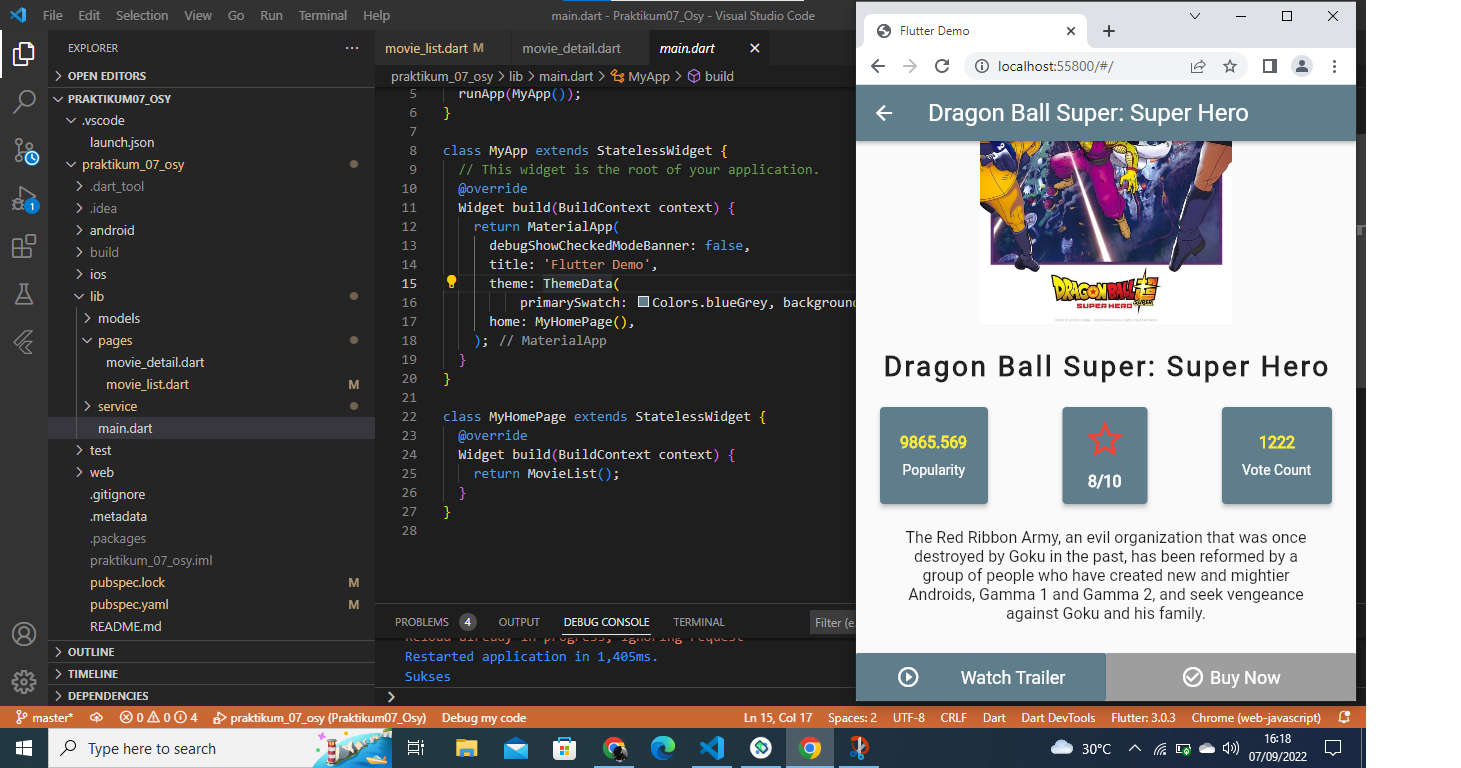
Task: Open Explorer more actions ellipsis
Action: (x=352, y=48)
